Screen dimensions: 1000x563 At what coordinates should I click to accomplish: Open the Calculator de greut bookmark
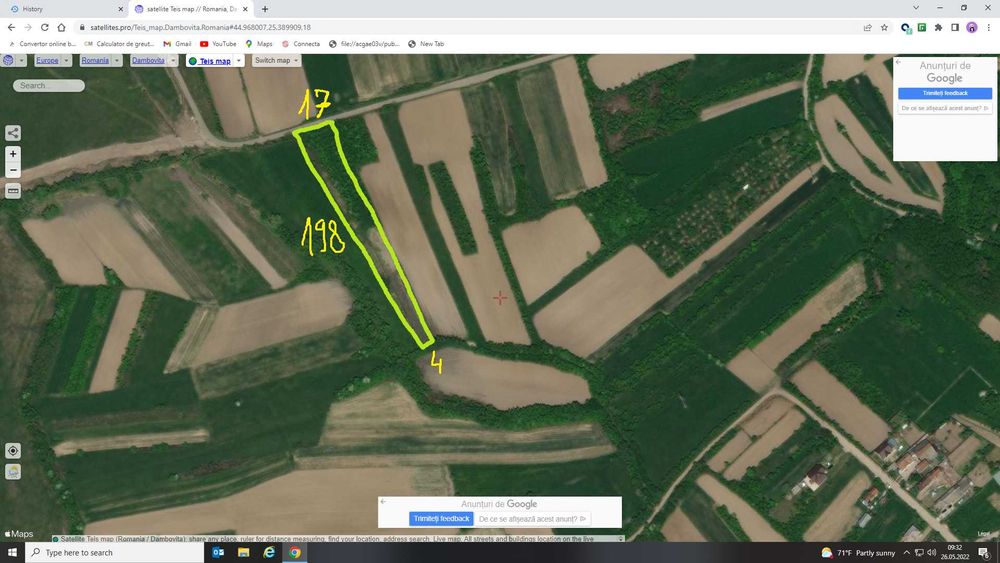click(x=119, y=44)
